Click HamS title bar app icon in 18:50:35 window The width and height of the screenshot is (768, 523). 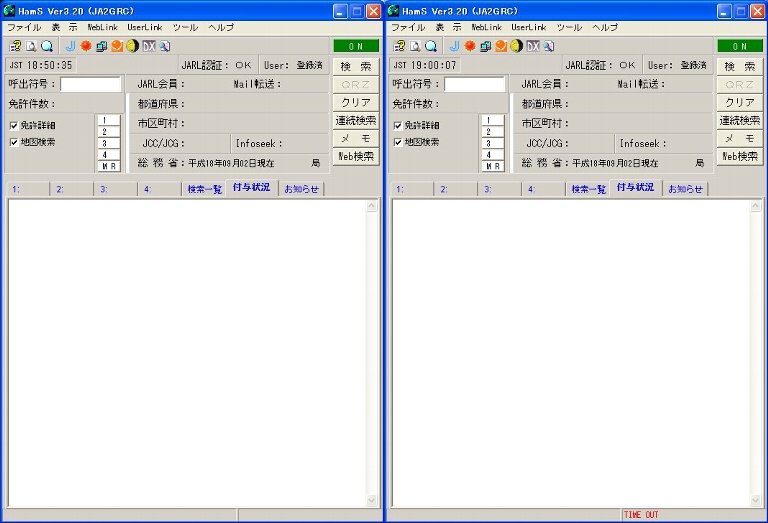[9, 10]
